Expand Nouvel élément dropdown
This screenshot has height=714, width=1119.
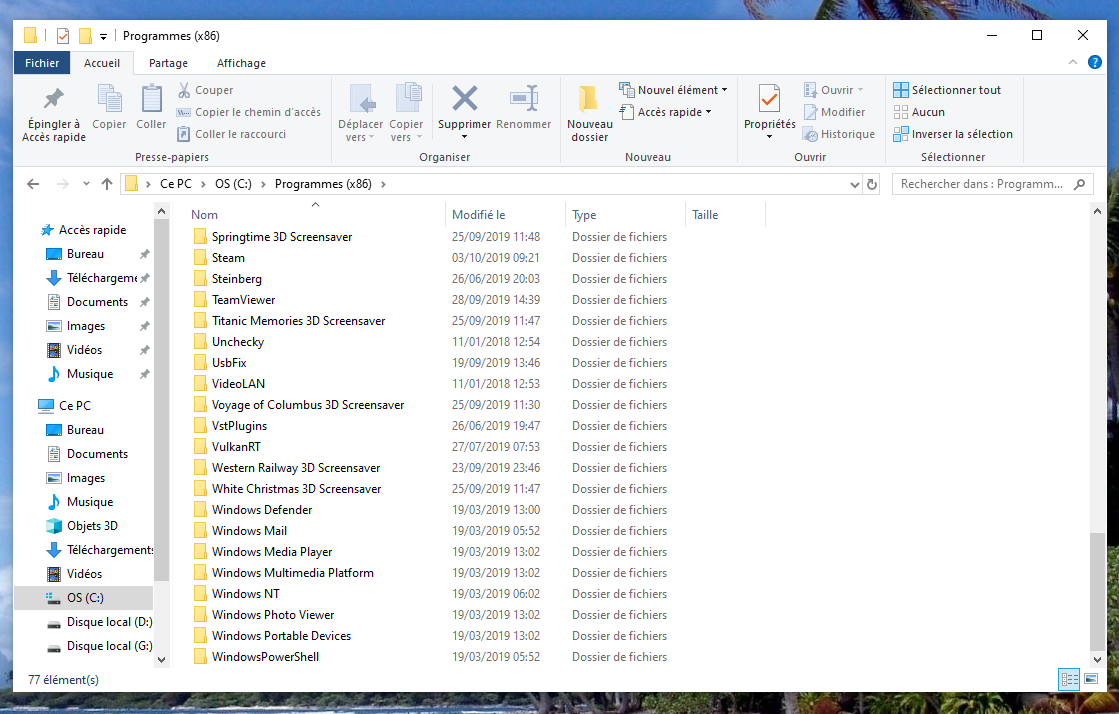click(x=724, y=90)
